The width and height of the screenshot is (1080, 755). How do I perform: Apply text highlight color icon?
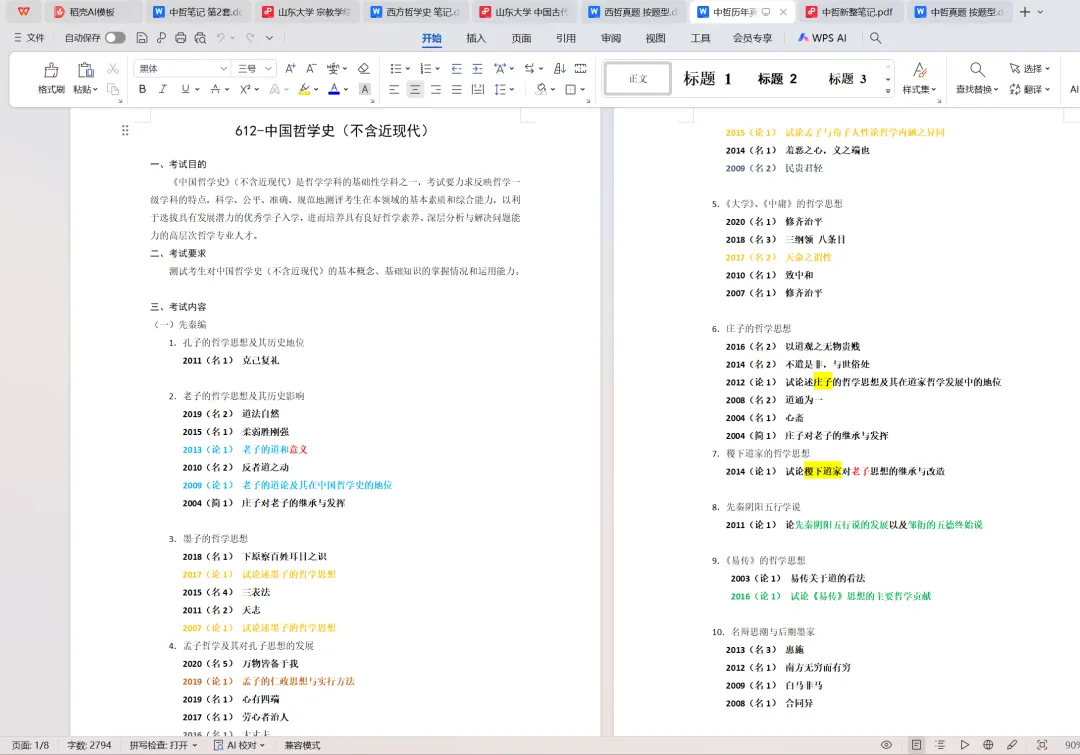tap(305, 89)
